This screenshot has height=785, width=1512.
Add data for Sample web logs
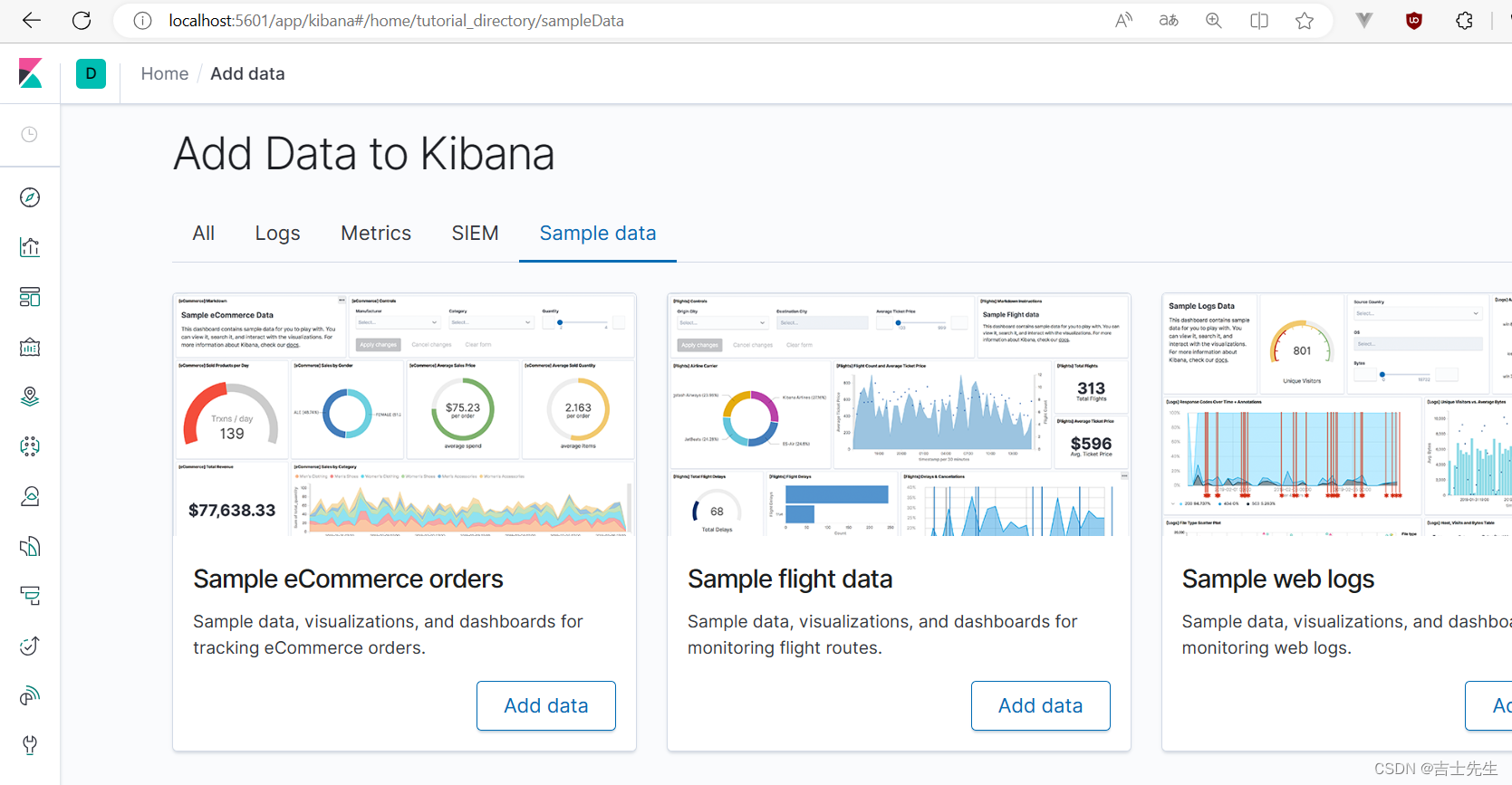[x=1490, y=705]
